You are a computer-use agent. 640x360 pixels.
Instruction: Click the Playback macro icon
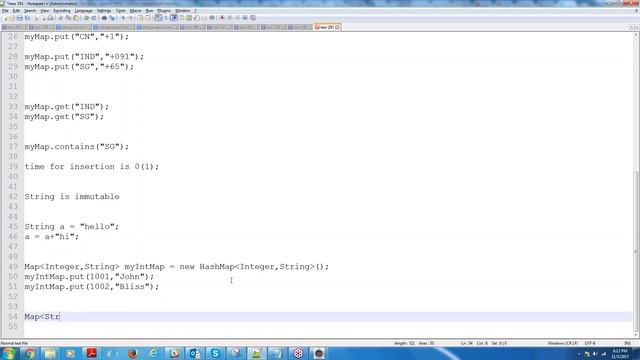(237, 18)
